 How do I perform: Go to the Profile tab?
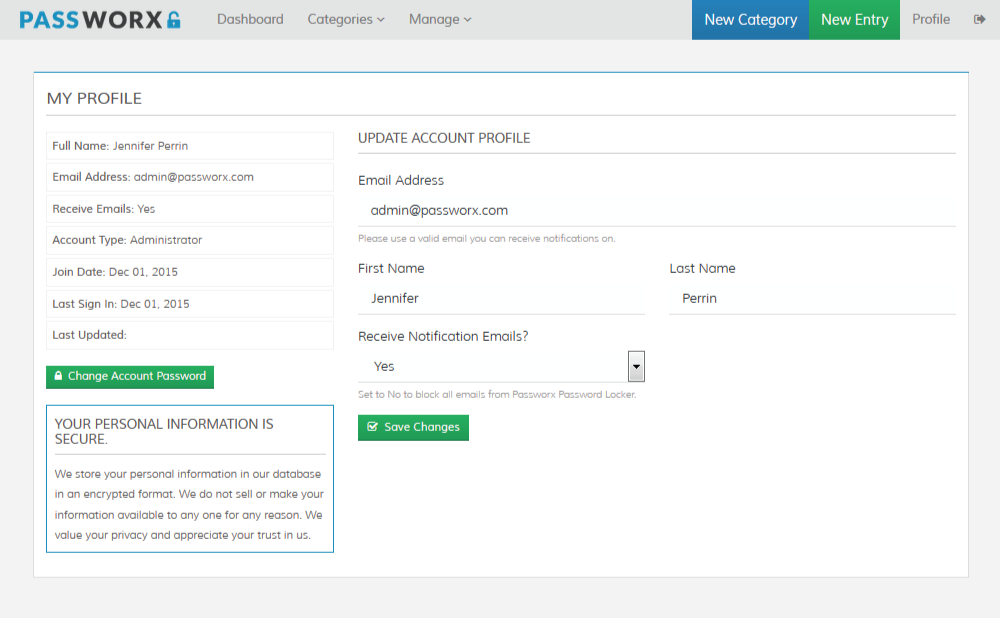(931, 19)
